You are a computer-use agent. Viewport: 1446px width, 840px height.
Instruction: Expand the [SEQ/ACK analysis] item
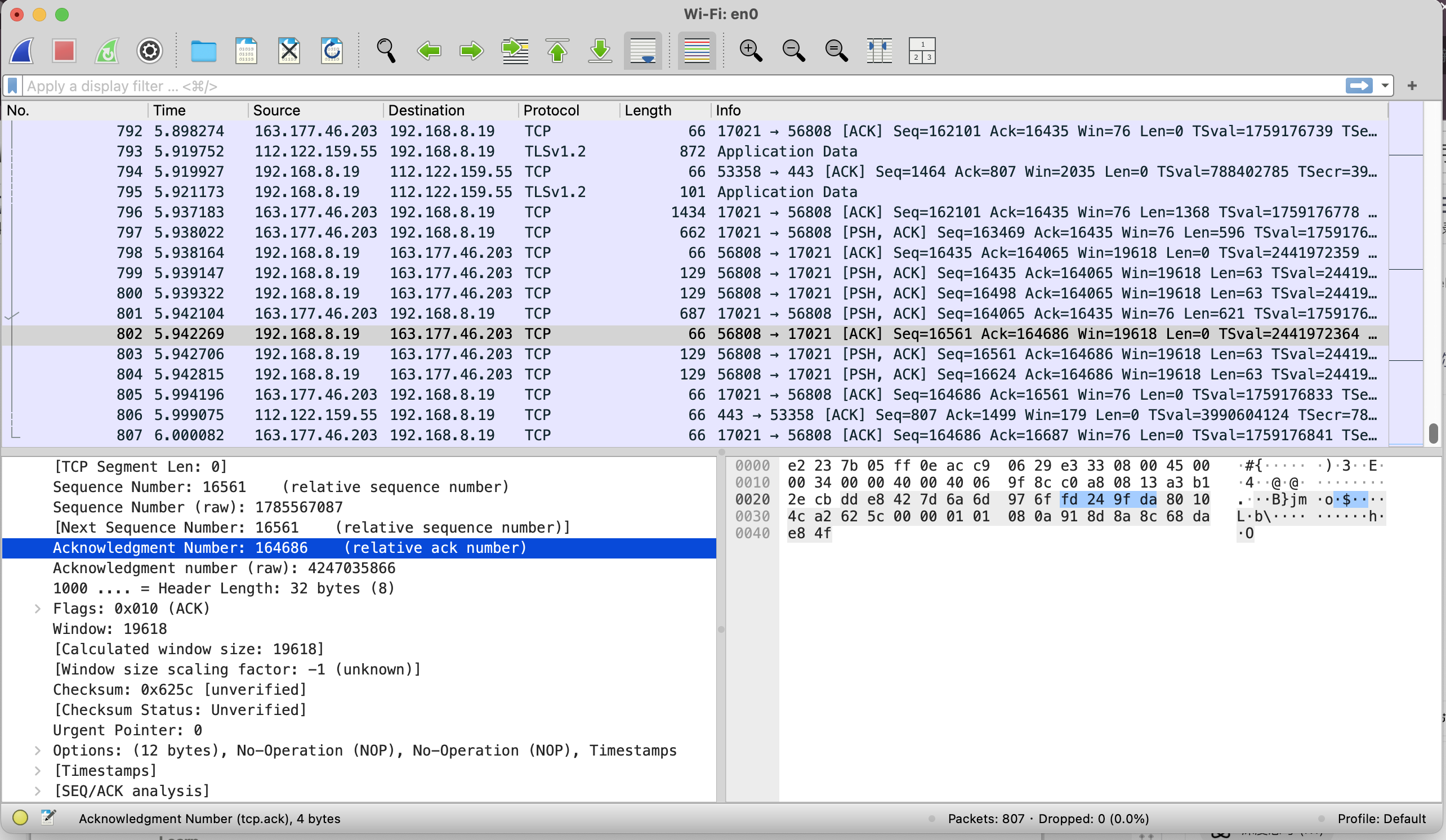coord(37,791)
